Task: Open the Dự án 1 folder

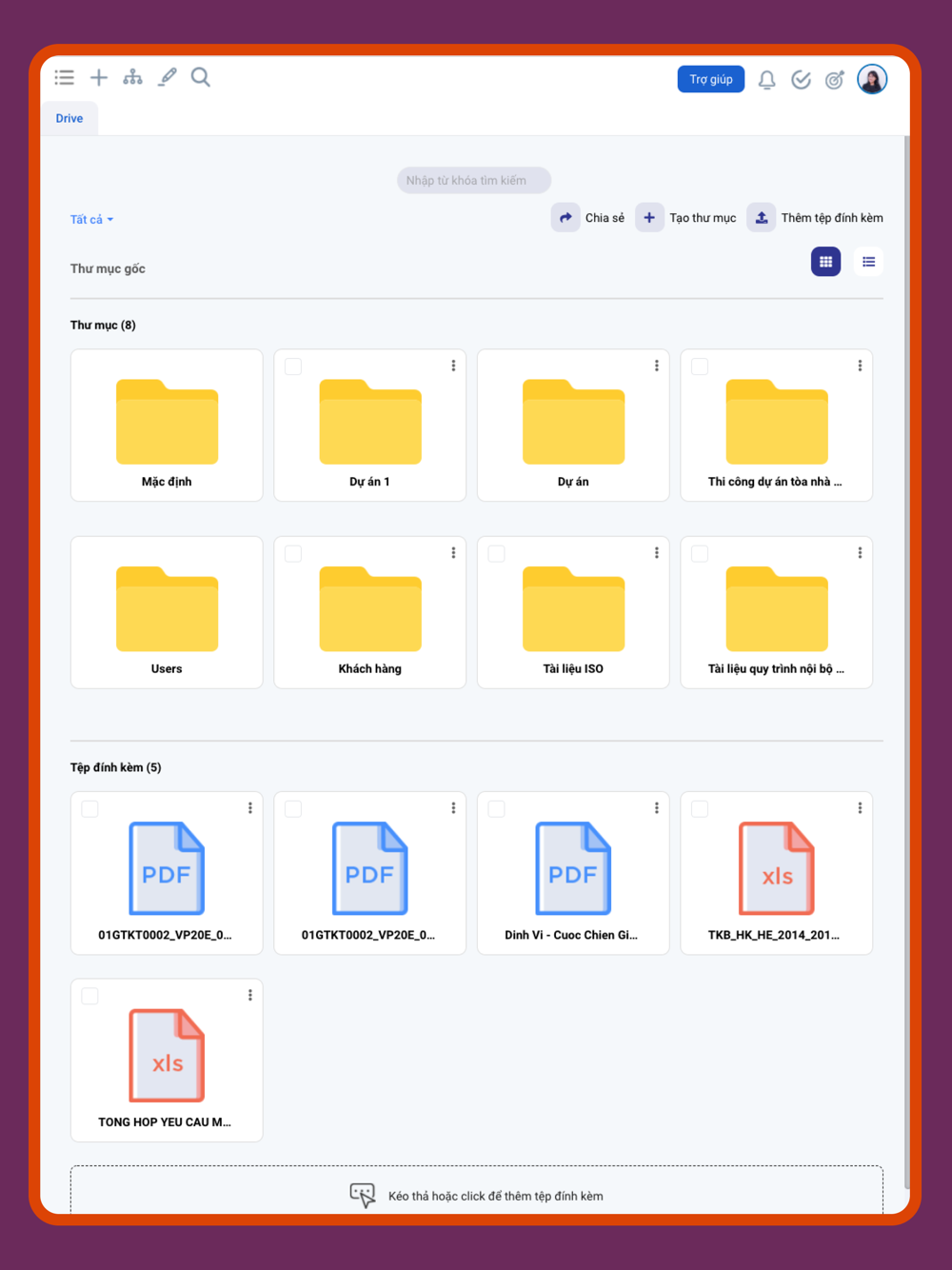Action: (x=370, y=425)
